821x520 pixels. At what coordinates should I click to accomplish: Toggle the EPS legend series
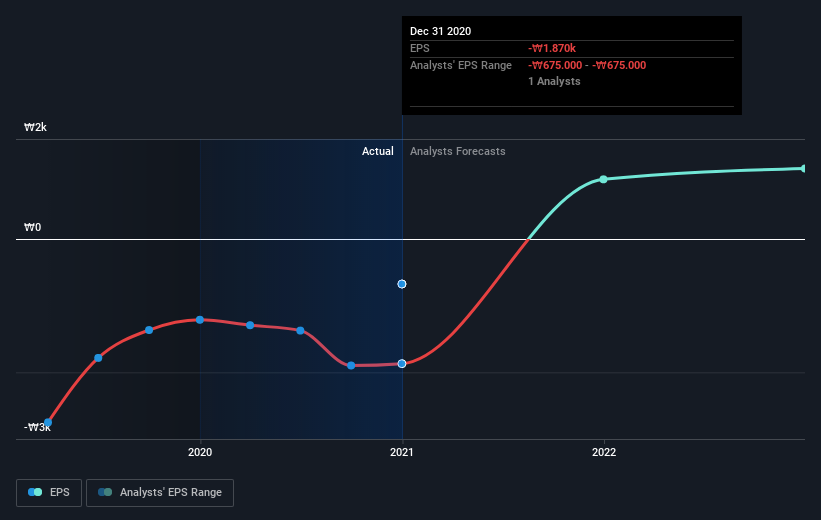[49, 492]
